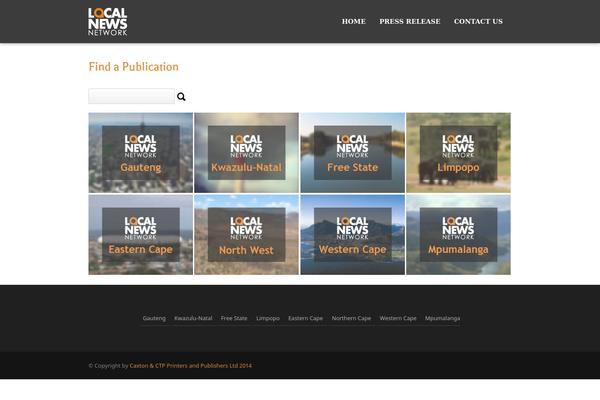The width and height of the screenshot is (600, 400).
Task: Select the Gauteng province tile
Action: [141, 152]
